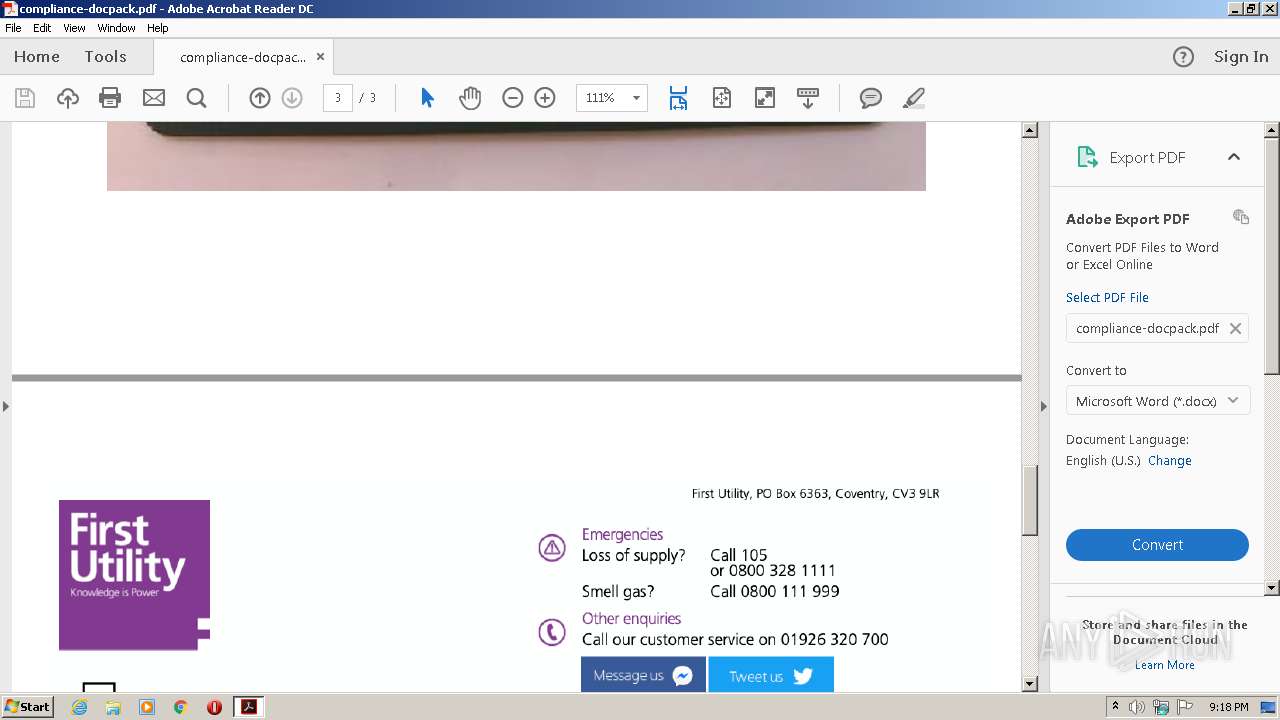
Task: Open the zoom level dropdown
Action: (636, 98)
